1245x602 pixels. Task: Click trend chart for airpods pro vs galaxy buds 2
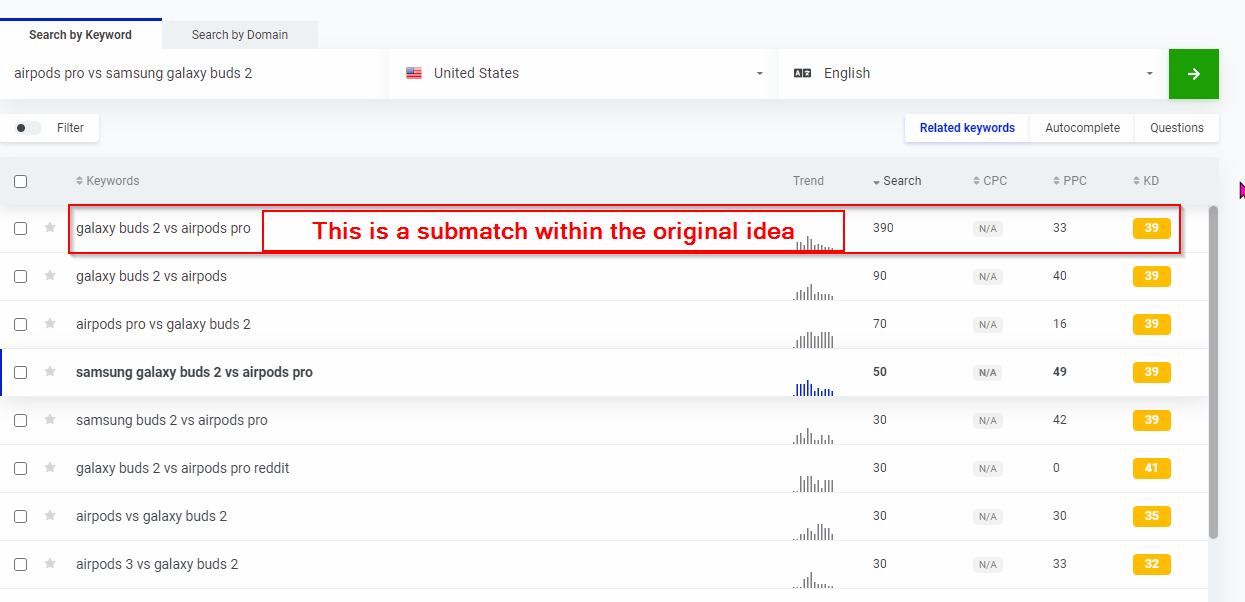pyautogui.click(x=813, y=339)
